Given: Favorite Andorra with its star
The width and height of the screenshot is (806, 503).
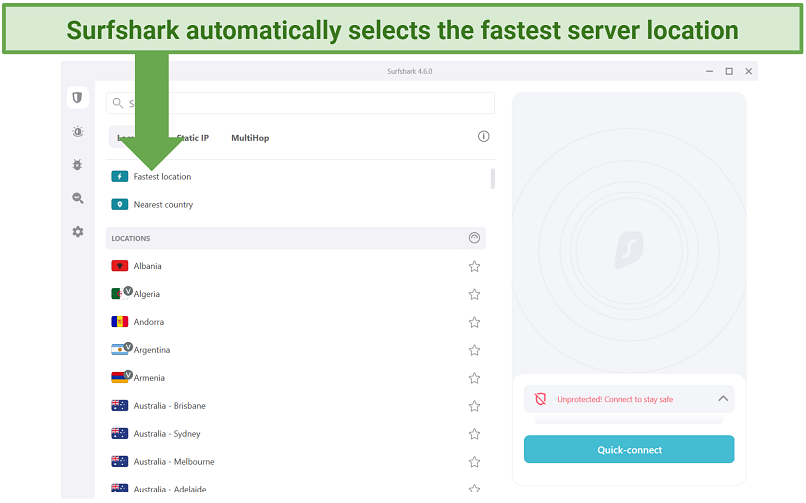Looking at the screenshot, I should pyautogui.click(x=474, y=322).
